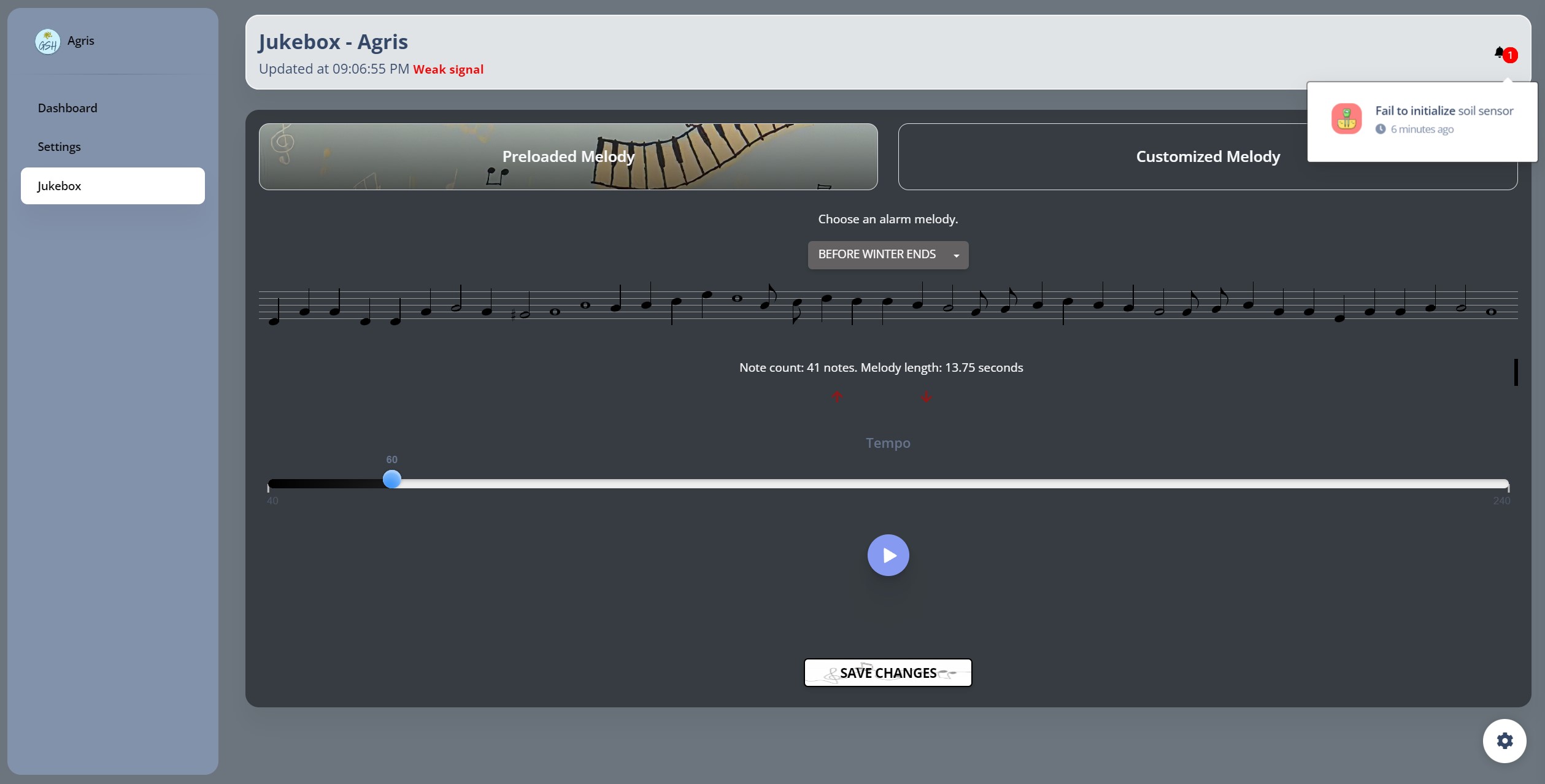
Task: Click the Agris profile avatar
Action: 47,42
